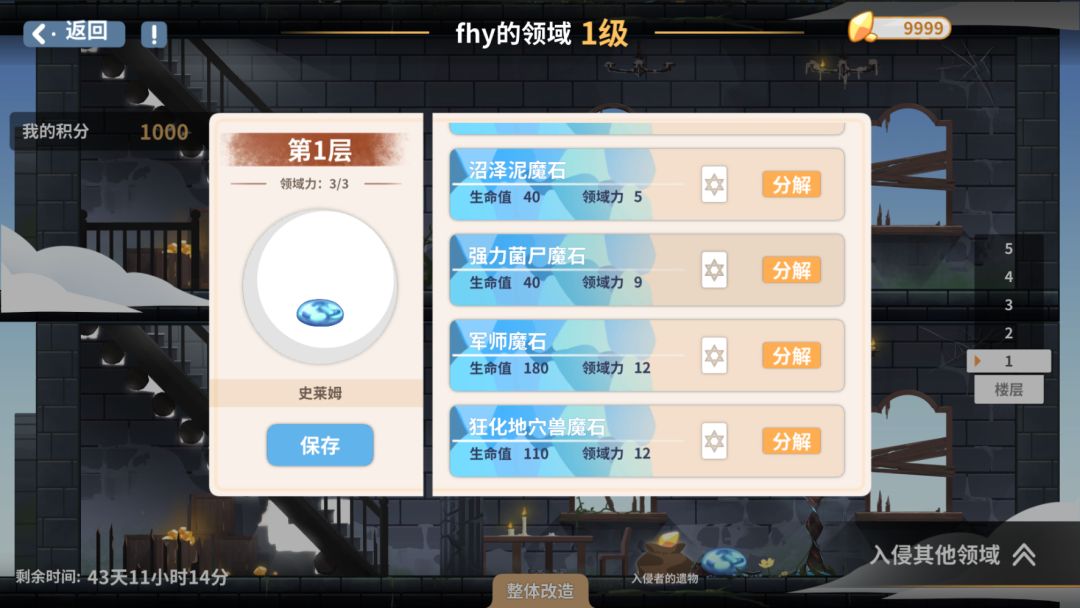Select hexagram icon for 军师魔石
Screen dimensions: 1080x608
tap(714, 356)
